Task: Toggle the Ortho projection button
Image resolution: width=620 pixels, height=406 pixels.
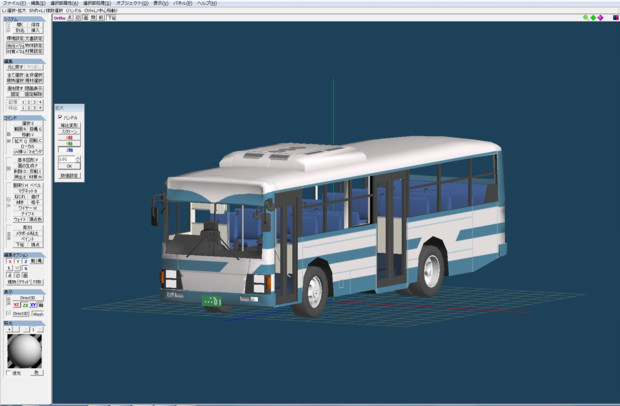Action: pos(61,18)
